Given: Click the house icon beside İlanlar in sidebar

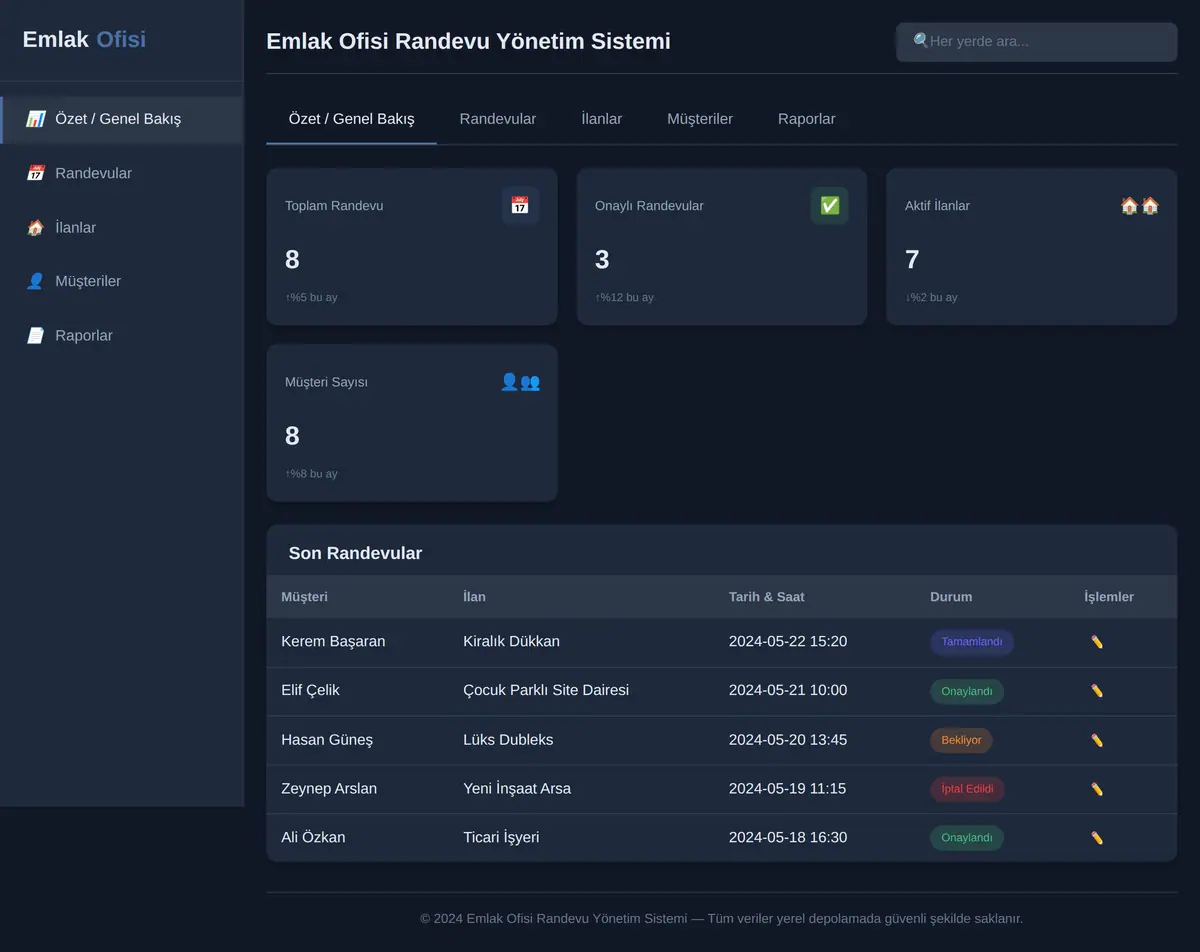Looking at the screenshot, I should pos(35,228).
